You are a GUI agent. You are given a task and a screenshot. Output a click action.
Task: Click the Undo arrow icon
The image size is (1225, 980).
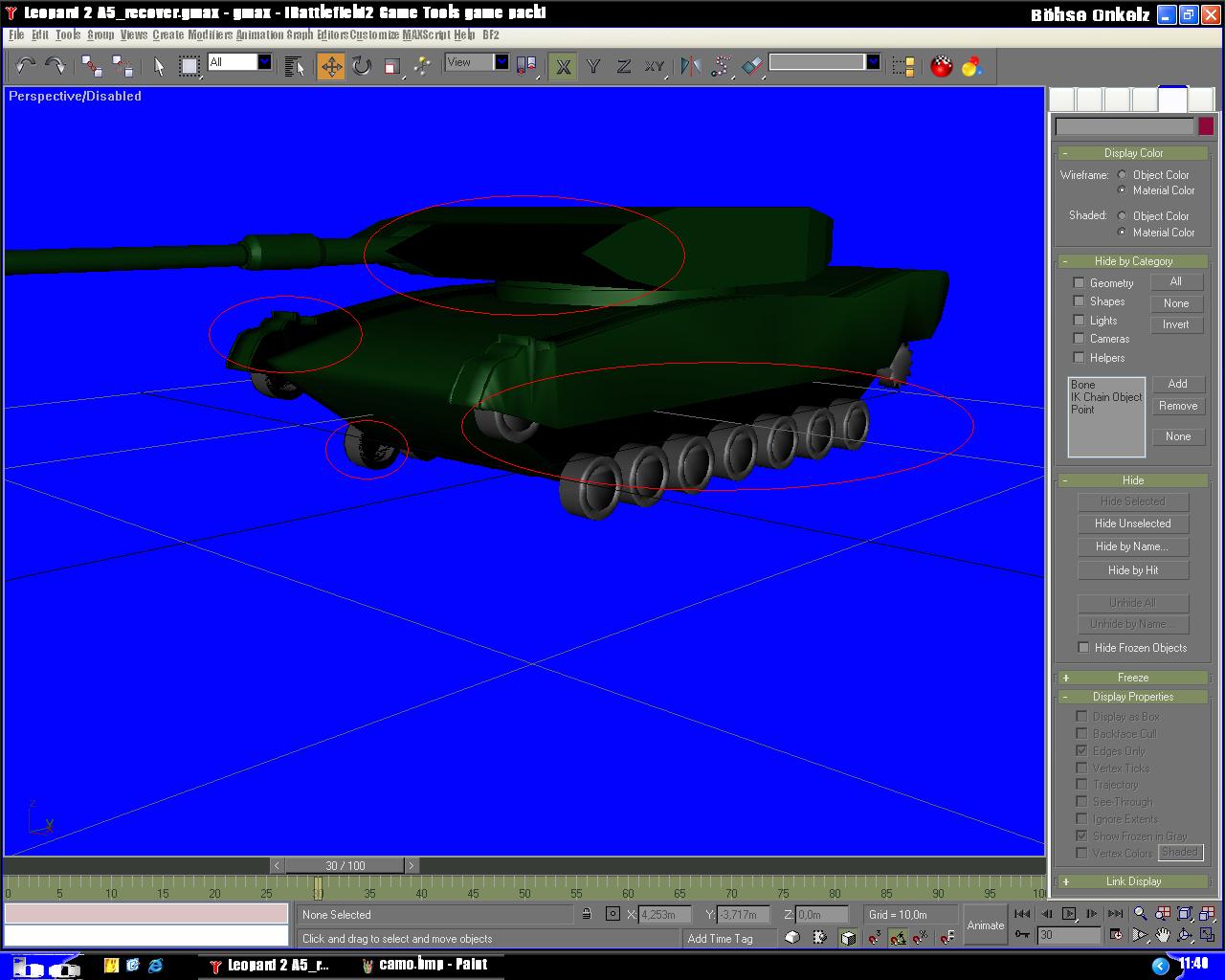[25, 66]
